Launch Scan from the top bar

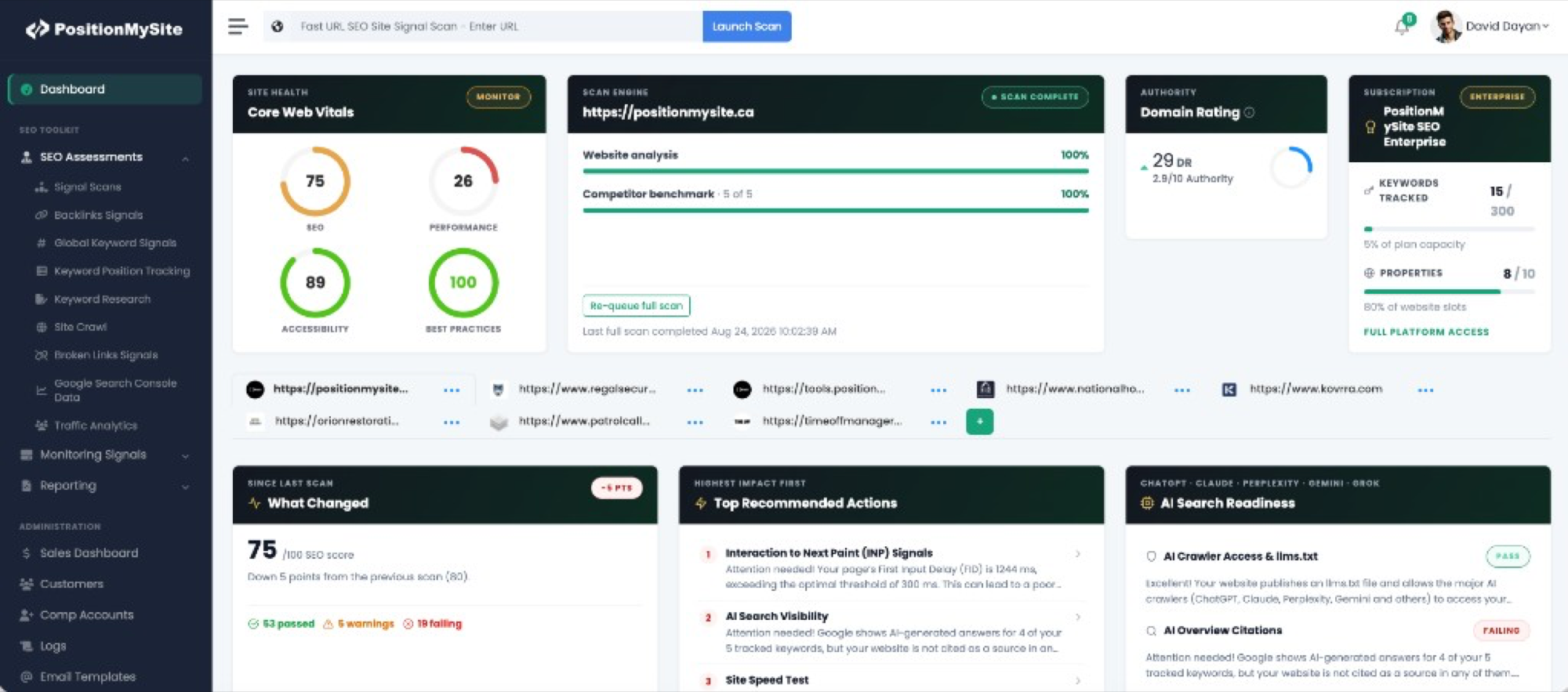746,27
